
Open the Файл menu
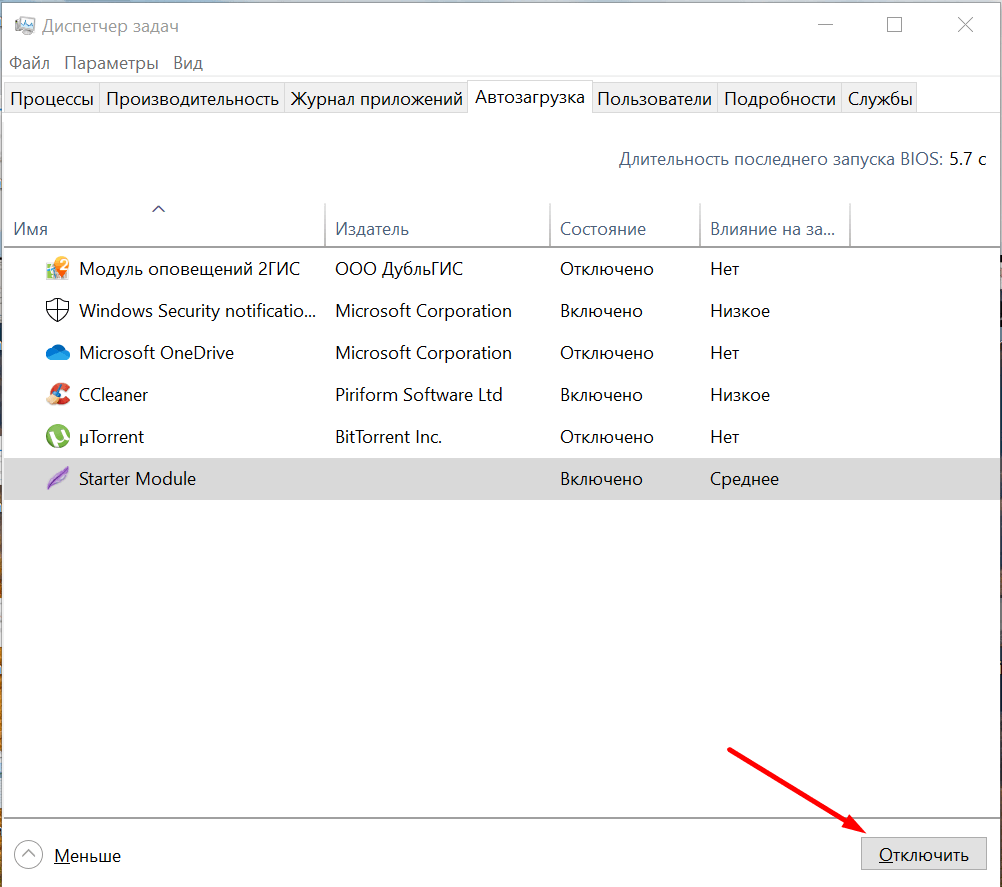pyautogui.click(x=29, y=63)
